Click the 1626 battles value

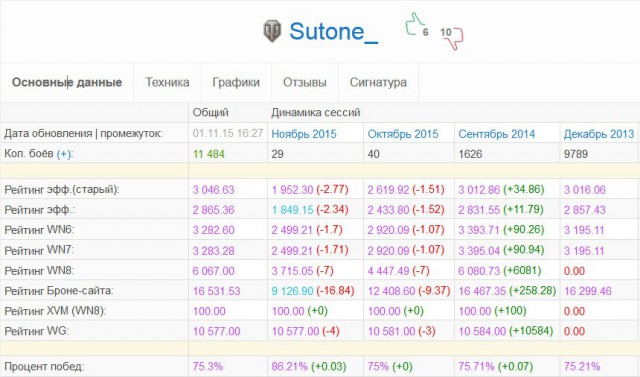click(x=470, y=154)
